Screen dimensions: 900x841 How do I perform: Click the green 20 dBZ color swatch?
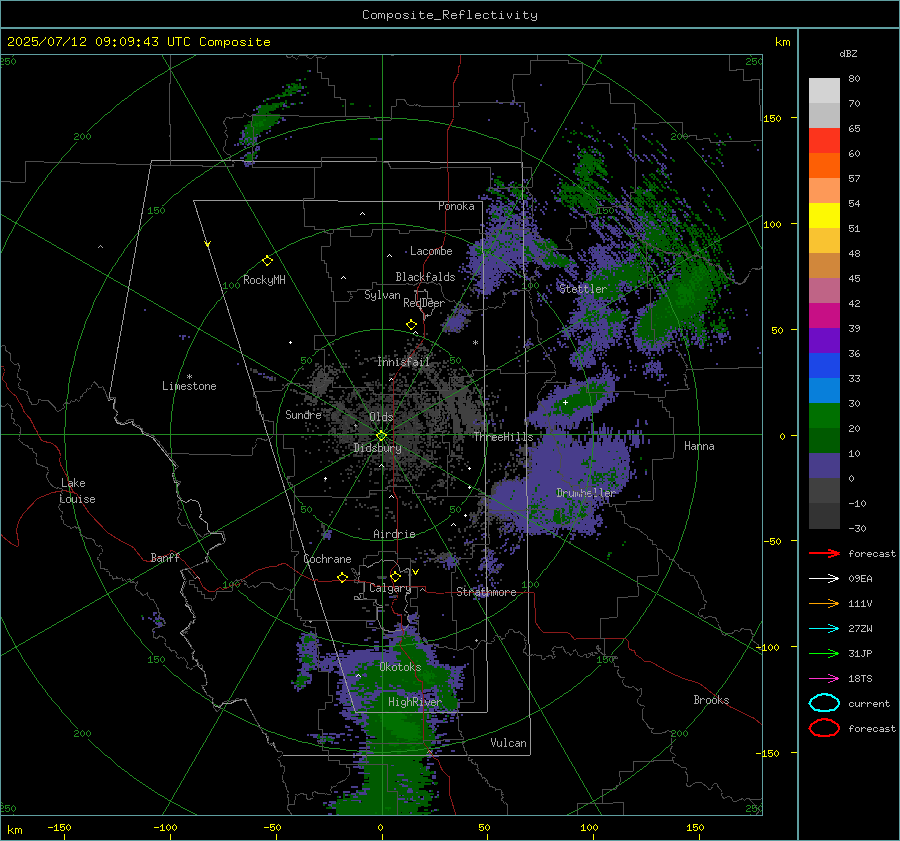(824, 416)
